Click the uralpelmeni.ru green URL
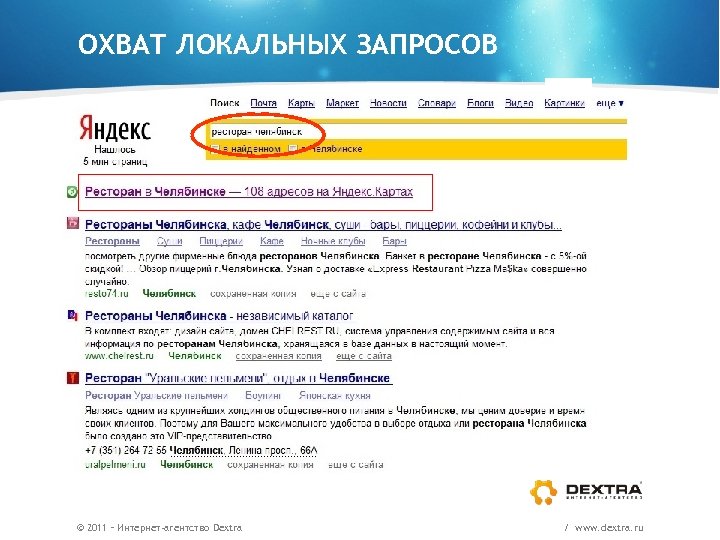Viewport: 720px width, 540px height. (x=115, y=465)
